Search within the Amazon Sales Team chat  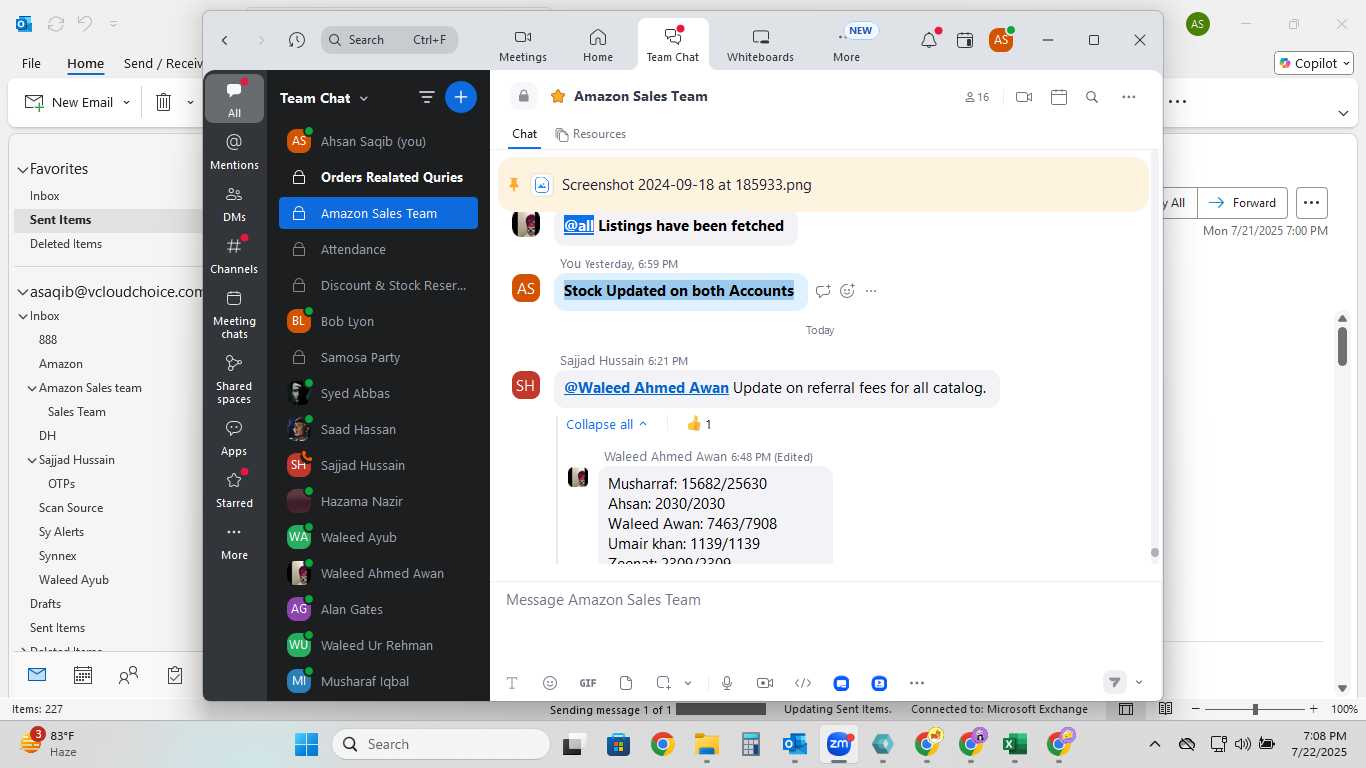click(x=1092, y=97)
